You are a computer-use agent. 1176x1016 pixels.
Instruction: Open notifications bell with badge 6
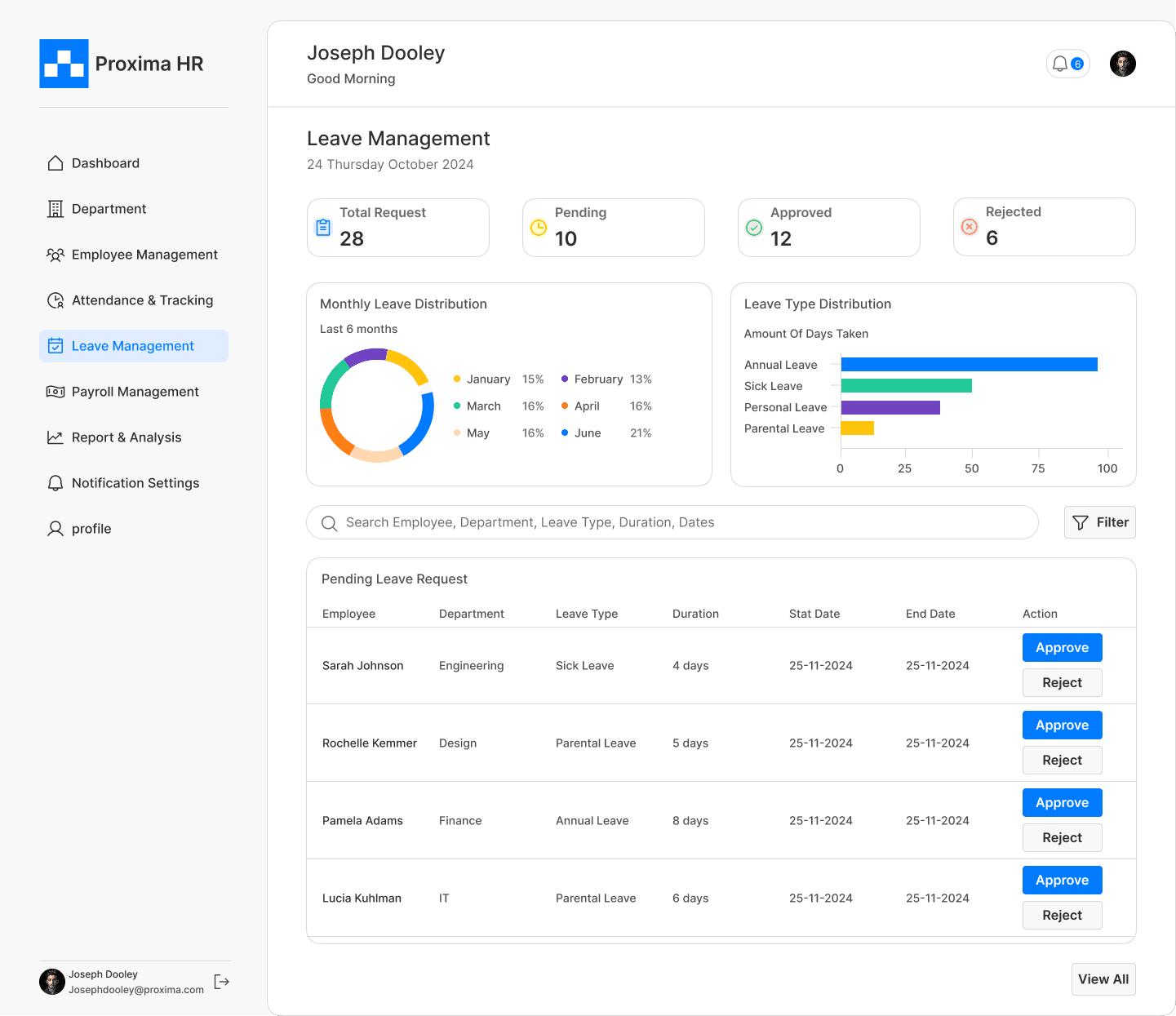(1067, 64)
